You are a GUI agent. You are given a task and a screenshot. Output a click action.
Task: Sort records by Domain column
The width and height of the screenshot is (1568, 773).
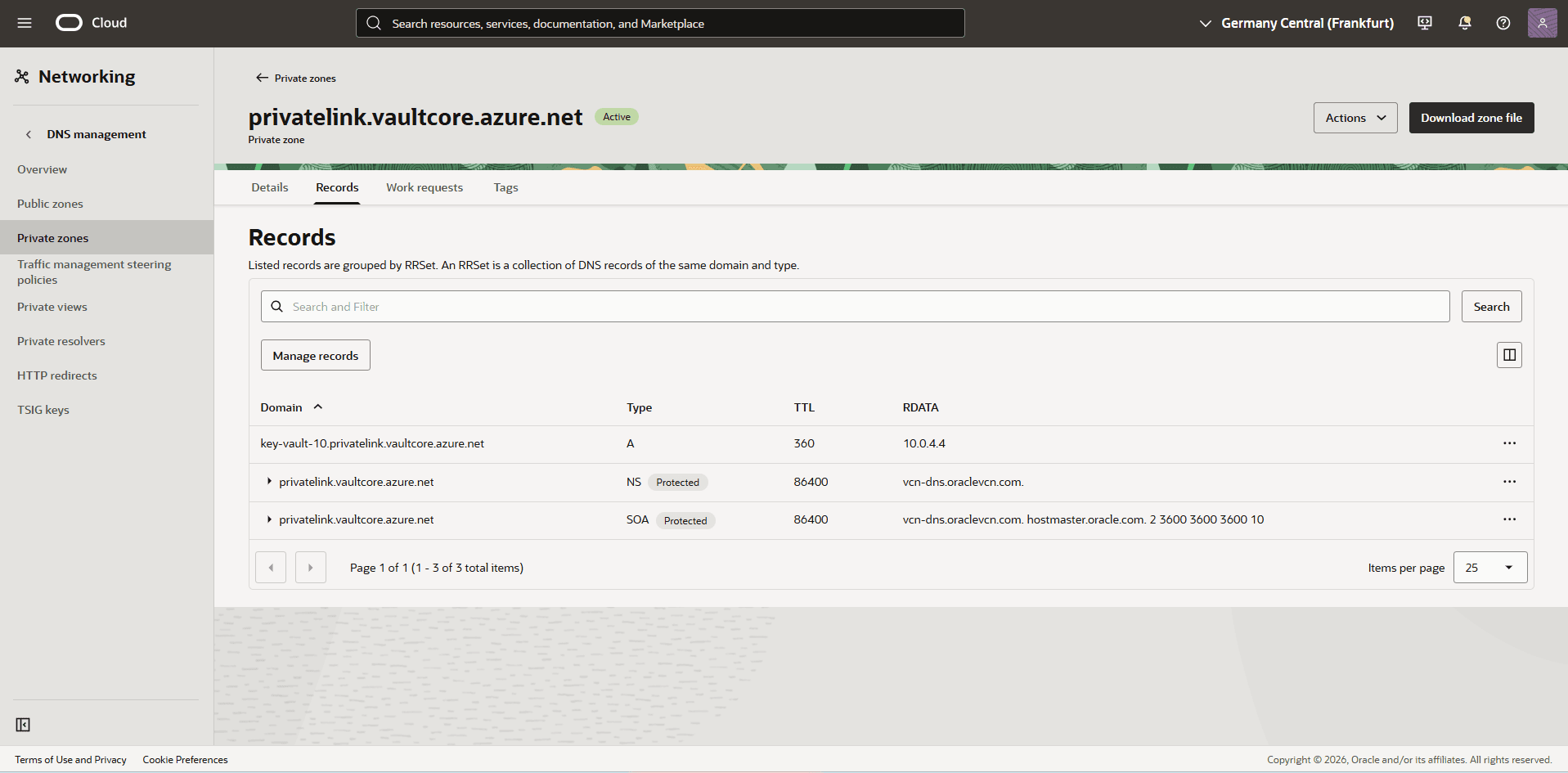pyautogui.click(x=291, y=407)
